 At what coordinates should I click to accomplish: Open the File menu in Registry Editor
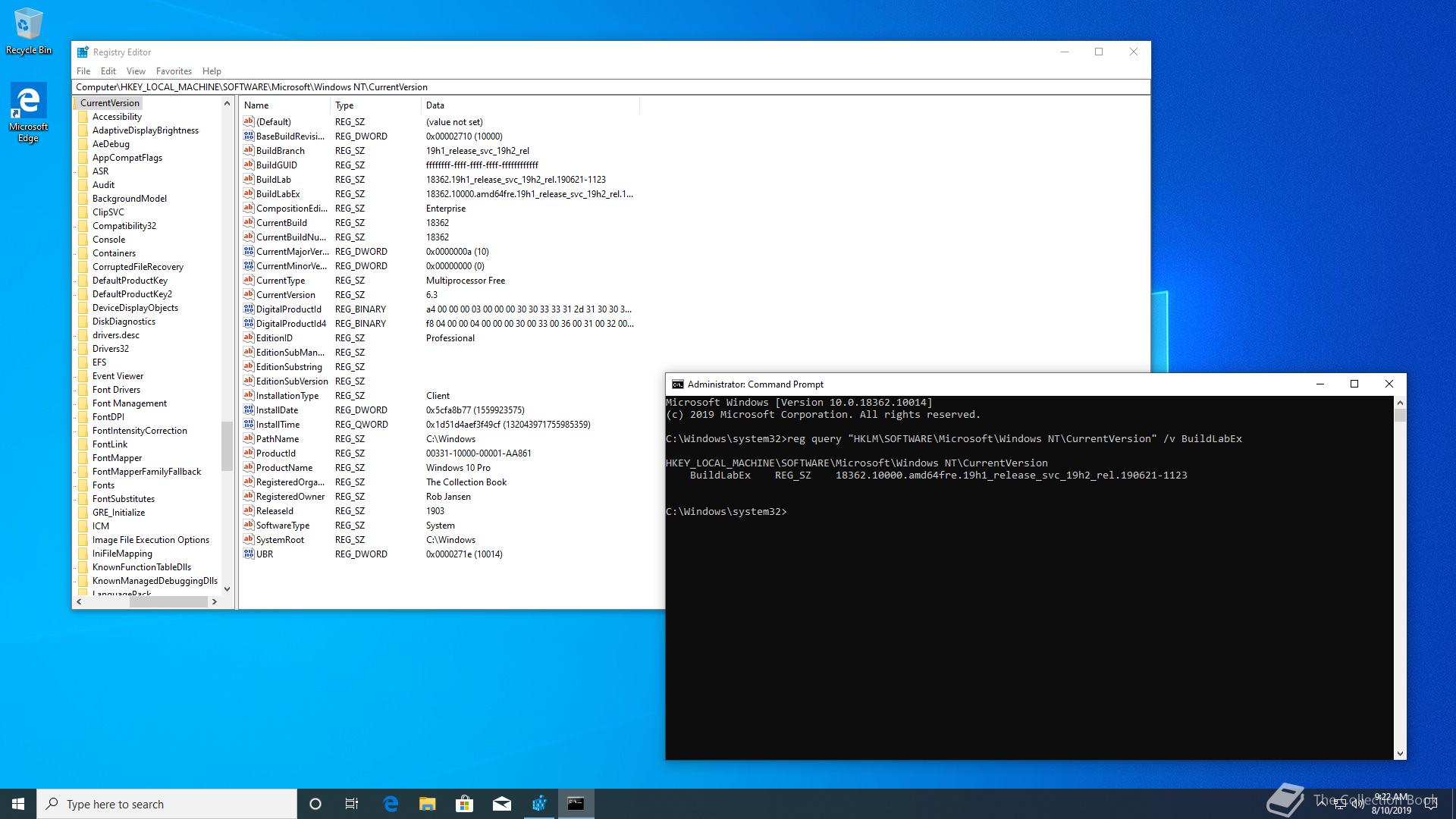pos(83,71)
